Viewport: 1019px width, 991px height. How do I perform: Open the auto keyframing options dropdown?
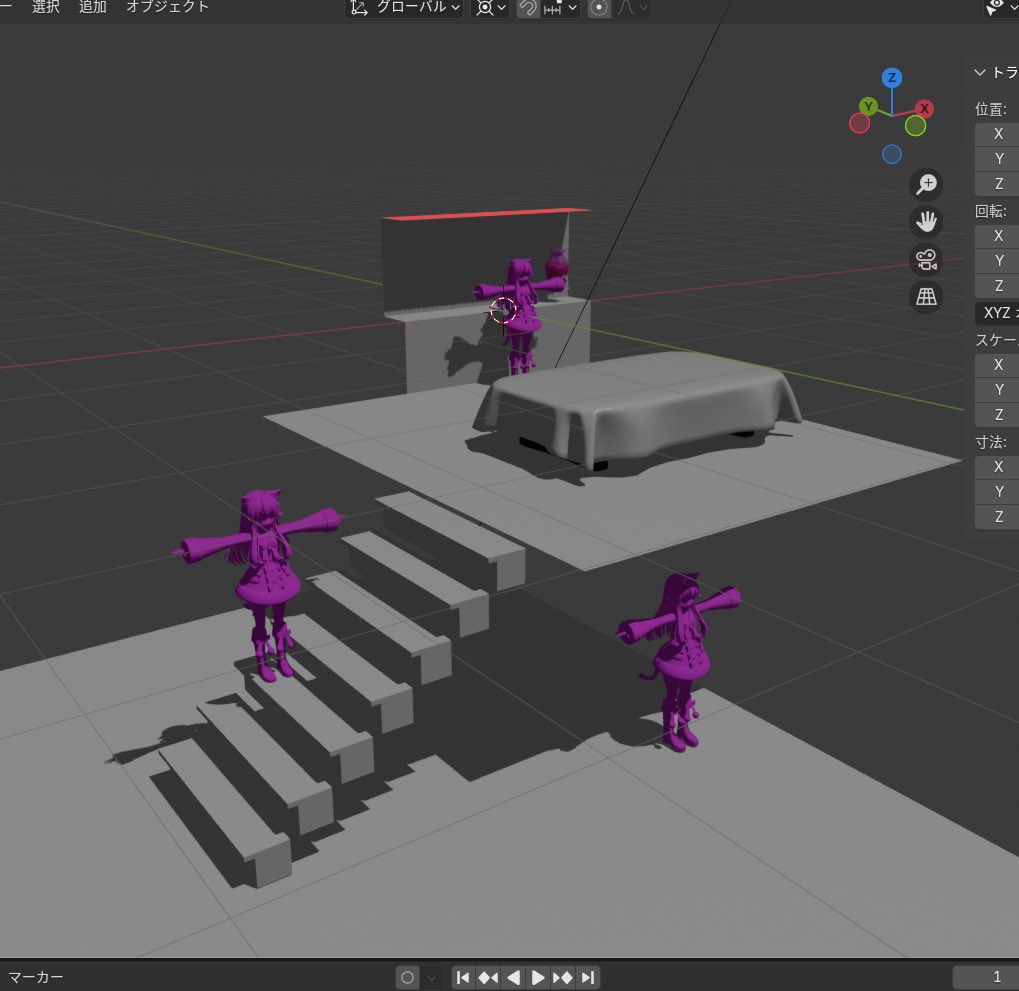click(432, 977)
